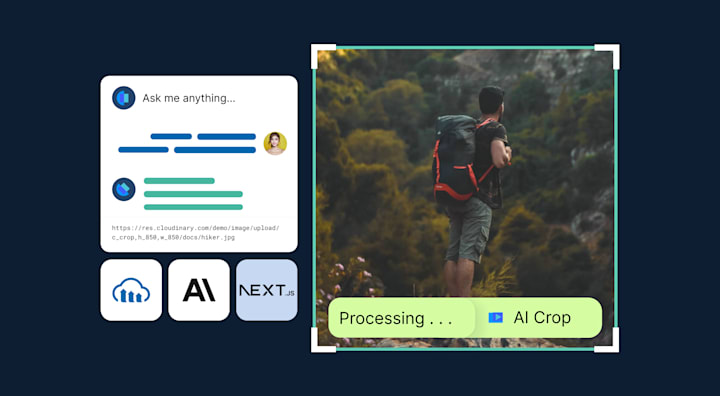Image resolution: width=720 pixels, height=396 pixels.
Task: Click the assistant avatar beside Ask me anything
Action: pos(124,98)
